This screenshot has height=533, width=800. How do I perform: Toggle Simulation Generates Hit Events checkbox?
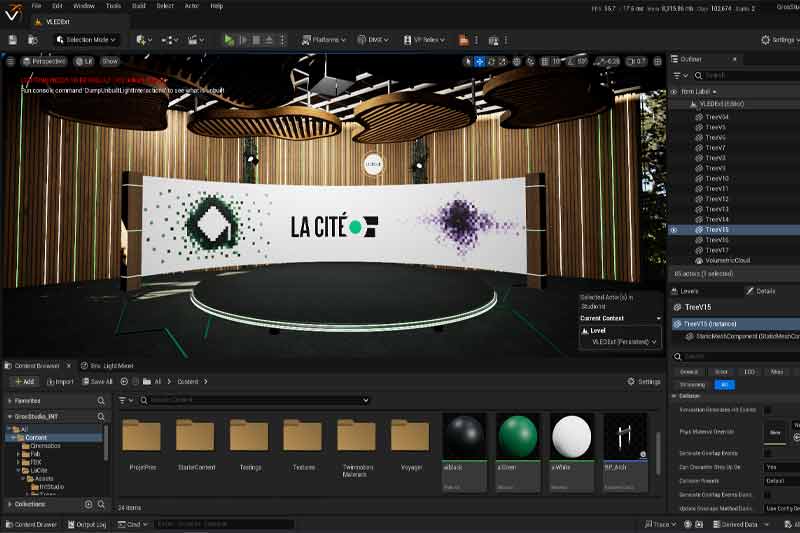767,410
